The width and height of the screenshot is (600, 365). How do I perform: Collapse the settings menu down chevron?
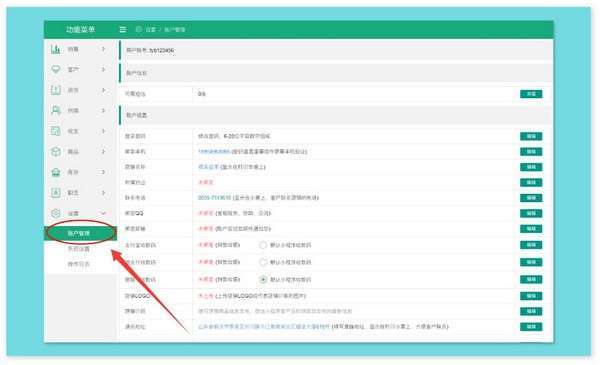point(103,213)
